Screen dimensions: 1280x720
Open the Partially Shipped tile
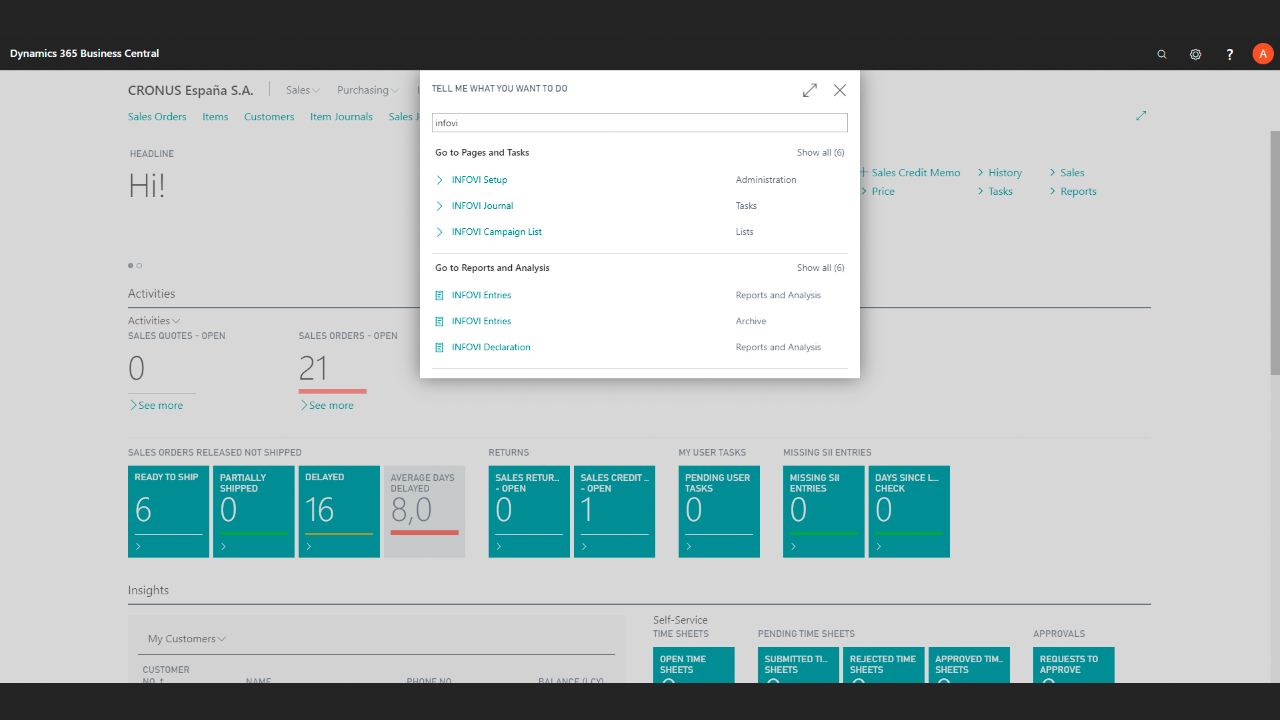click(254, 512)
